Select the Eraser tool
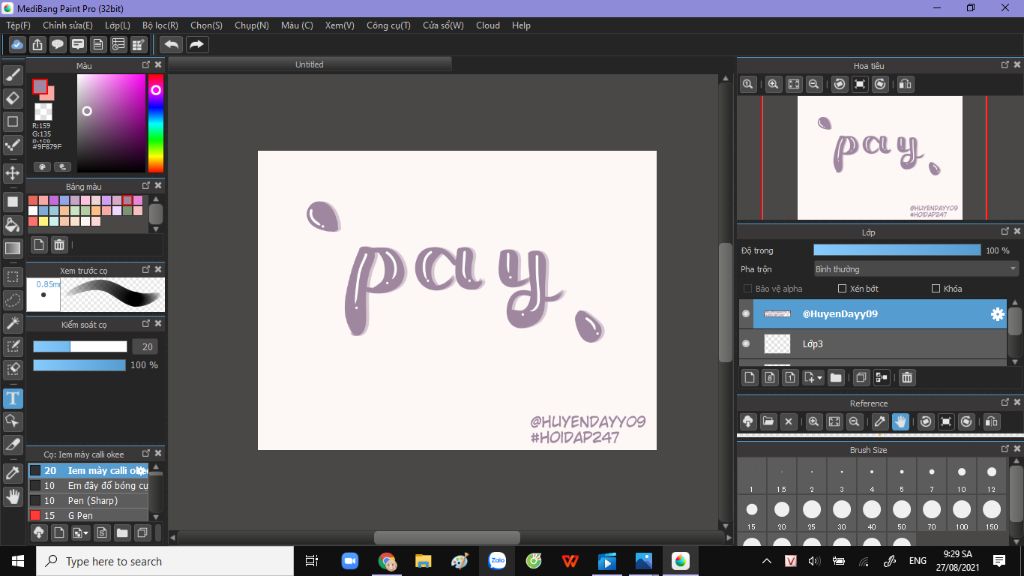 tap(12, 99)
